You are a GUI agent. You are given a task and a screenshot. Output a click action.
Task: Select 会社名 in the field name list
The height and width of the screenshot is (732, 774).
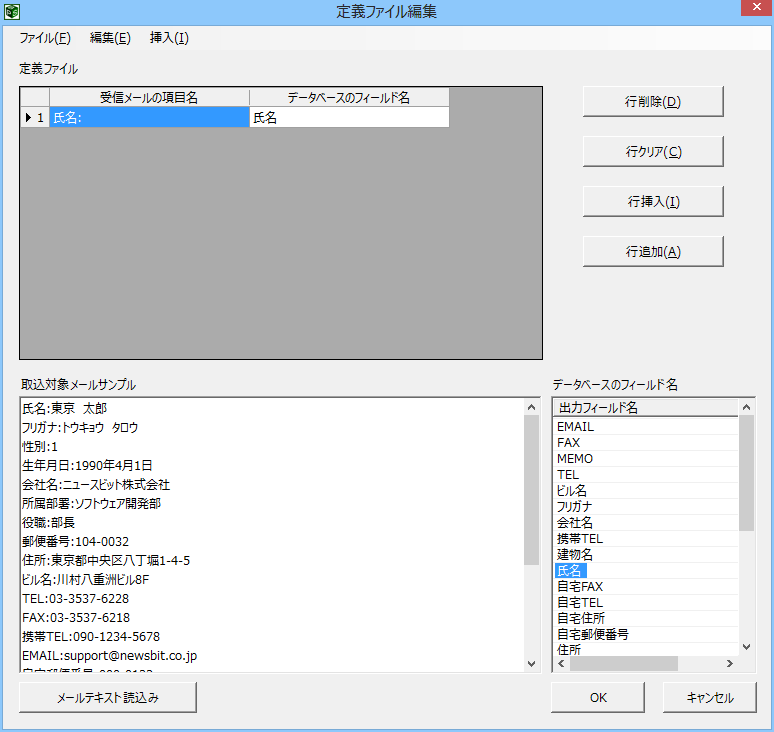(575, 523)
